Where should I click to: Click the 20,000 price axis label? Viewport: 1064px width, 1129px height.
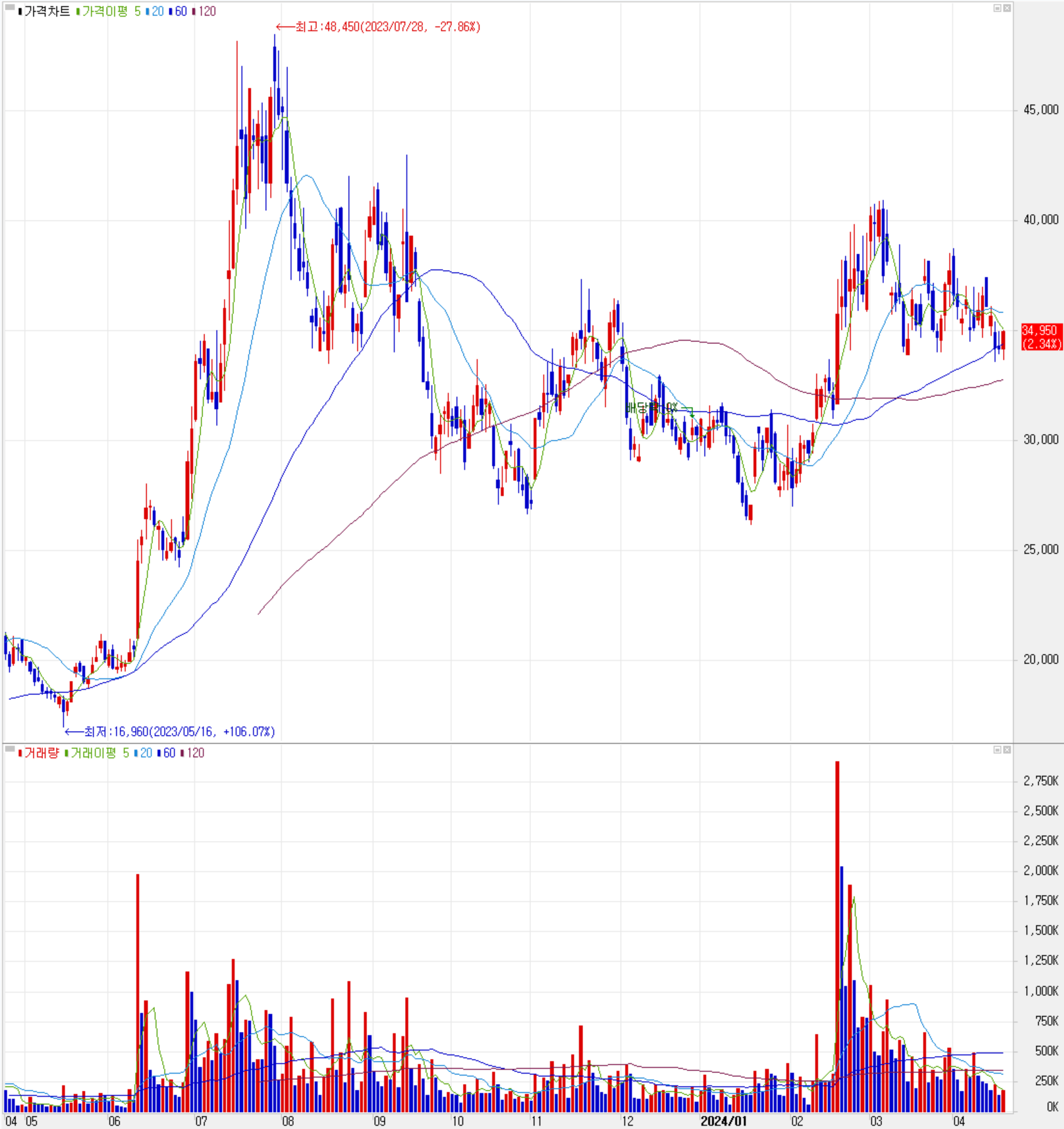tap(1041, 660)
